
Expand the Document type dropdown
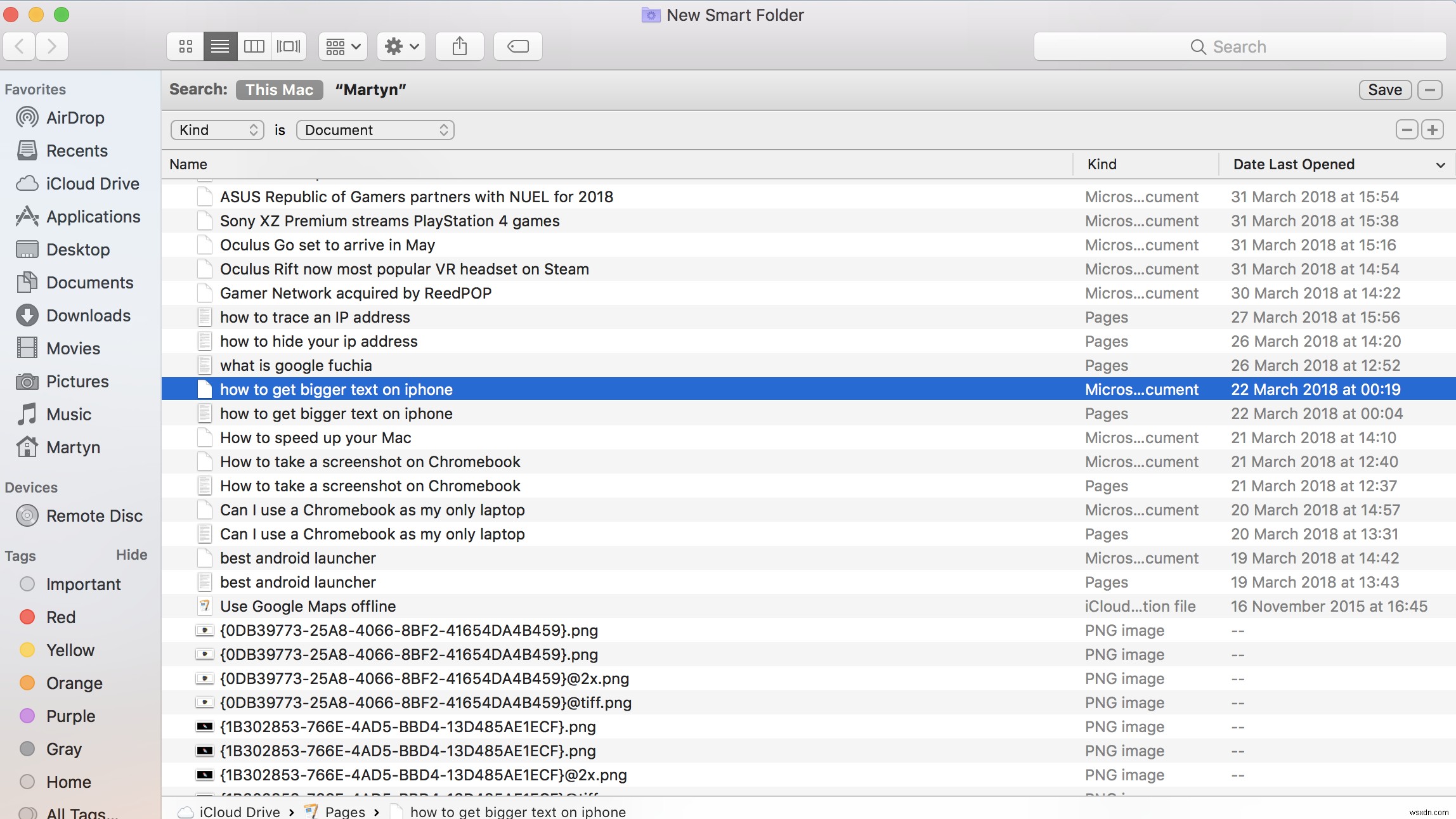(375, 130)
